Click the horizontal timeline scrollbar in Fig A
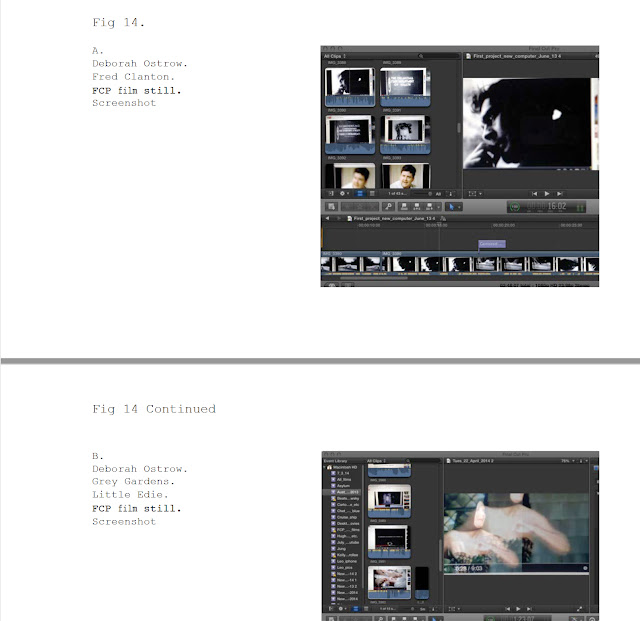 373,278
